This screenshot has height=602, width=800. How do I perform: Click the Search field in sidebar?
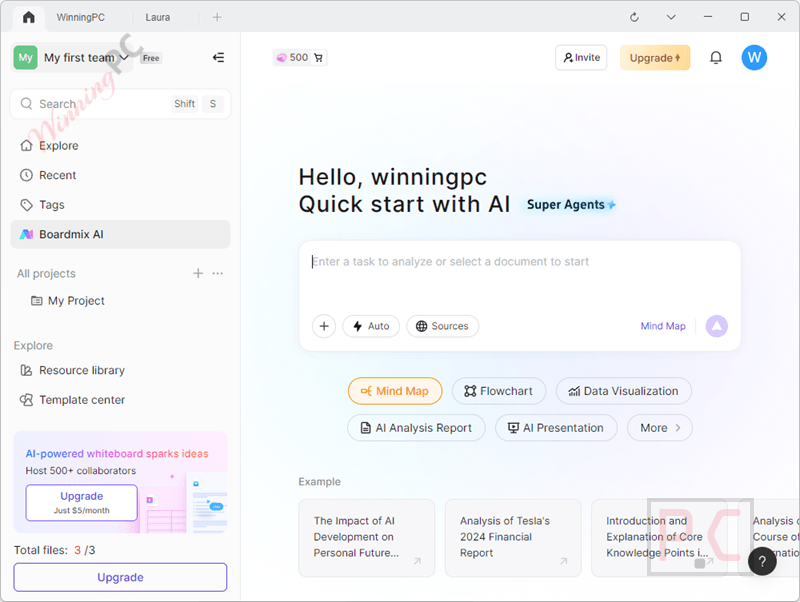120,104
